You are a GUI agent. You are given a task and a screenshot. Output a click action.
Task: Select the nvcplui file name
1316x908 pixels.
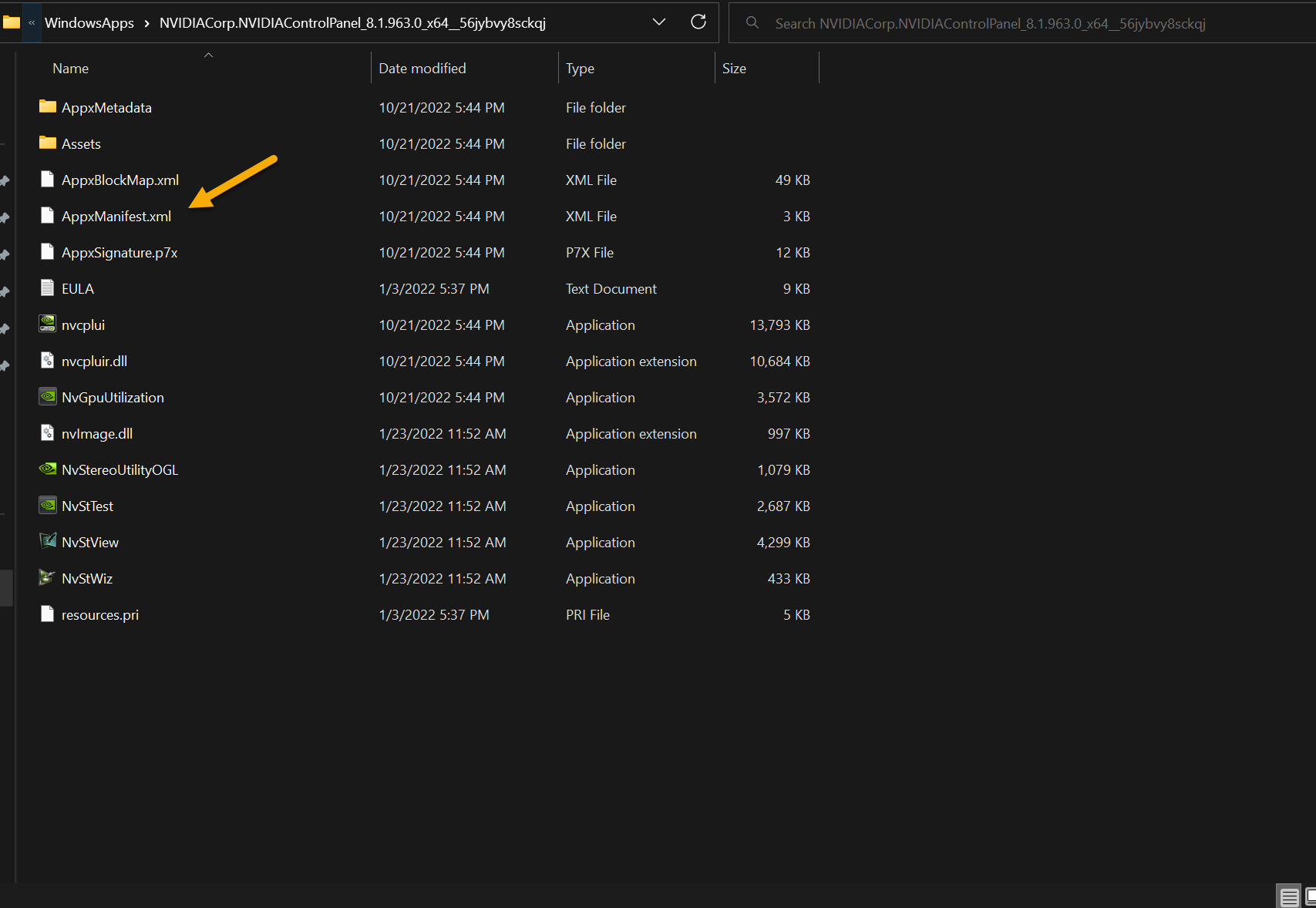click(x=83, y=325)
